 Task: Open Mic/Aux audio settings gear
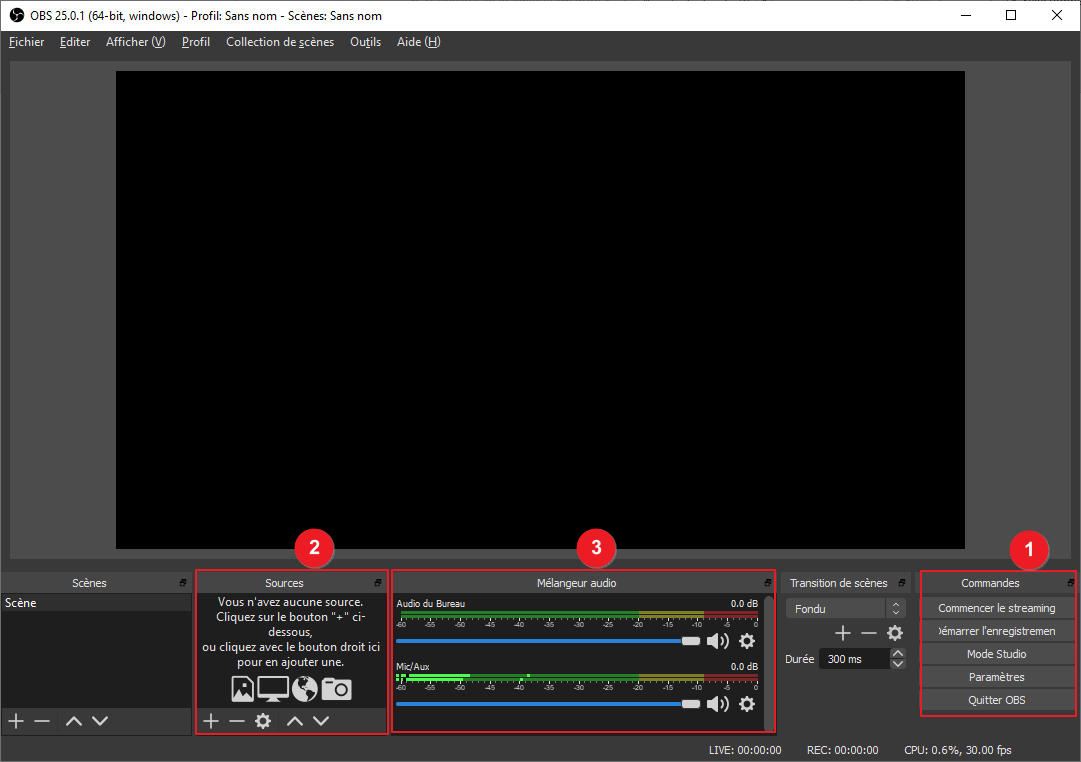[x=747, y=704]
